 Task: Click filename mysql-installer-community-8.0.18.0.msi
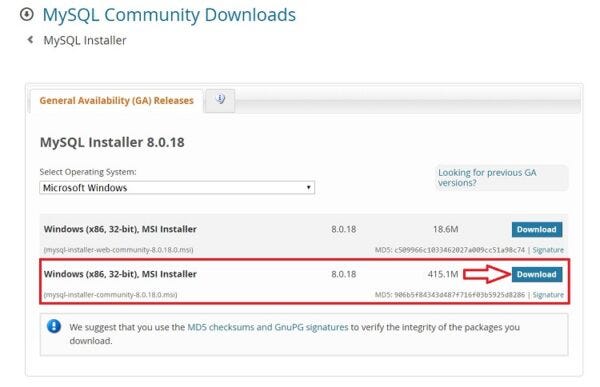111,295
